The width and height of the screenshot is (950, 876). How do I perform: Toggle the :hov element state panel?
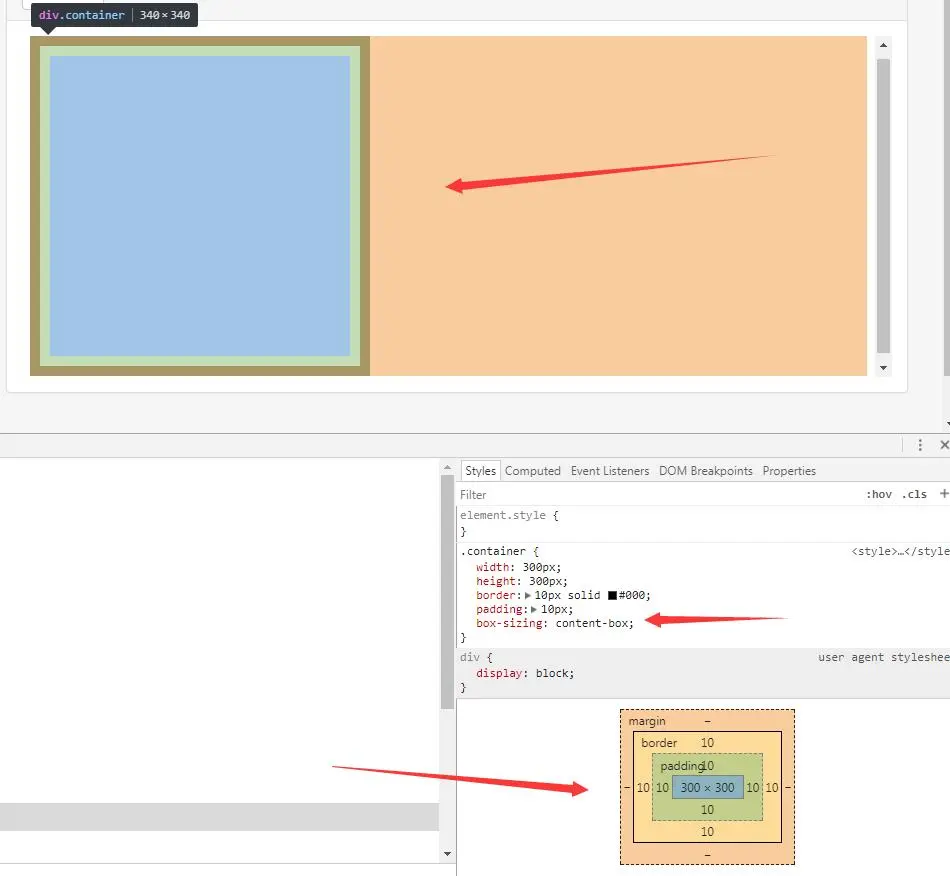tap(878, 494)
